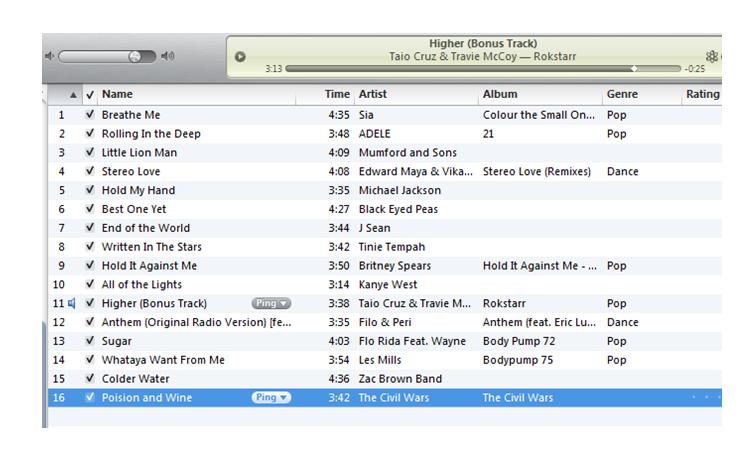Click time 4:36 for Colder Water
The height and width of the screenshot is (450, 750).
(339, 379)
